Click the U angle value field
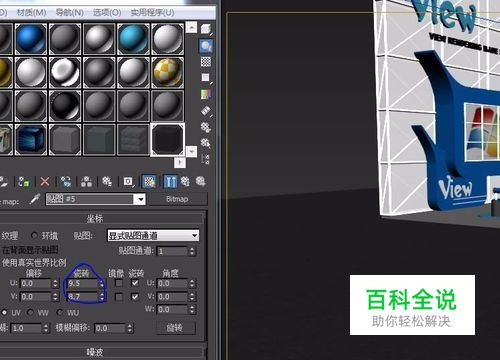500x360 pixels. tap(172, 283)
